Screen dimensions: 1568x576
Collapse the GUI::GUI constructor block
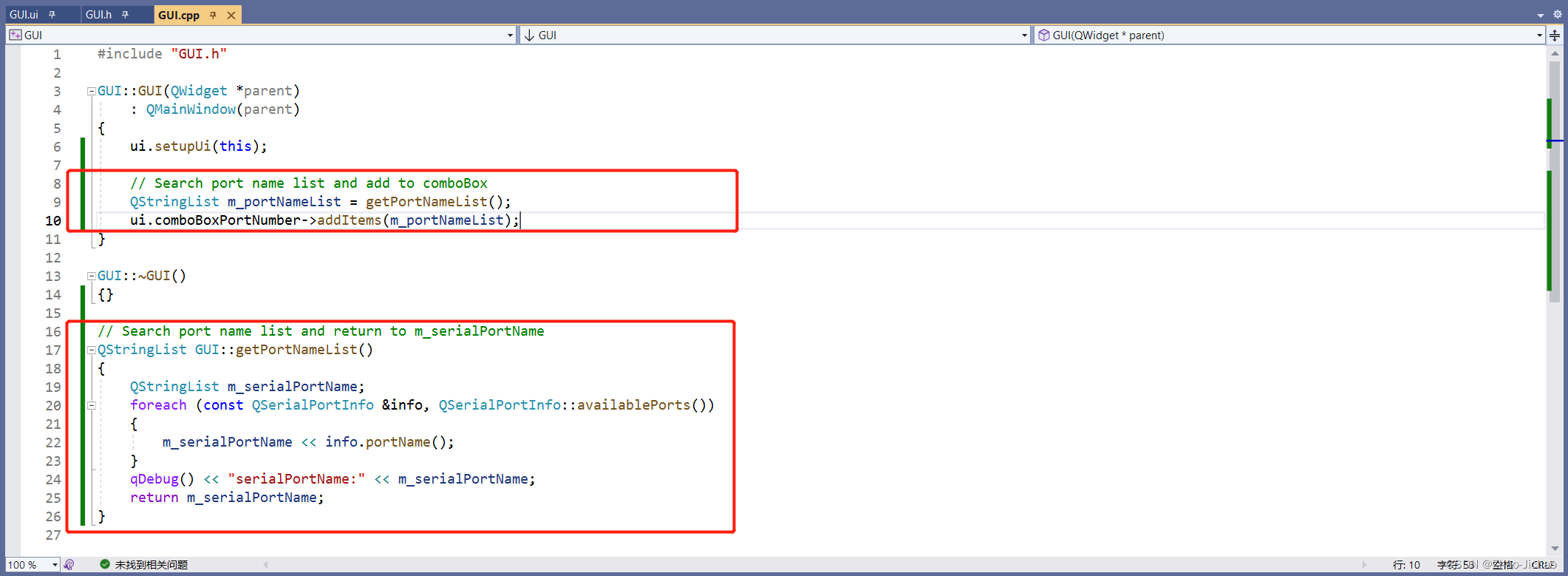pos(92,91)
